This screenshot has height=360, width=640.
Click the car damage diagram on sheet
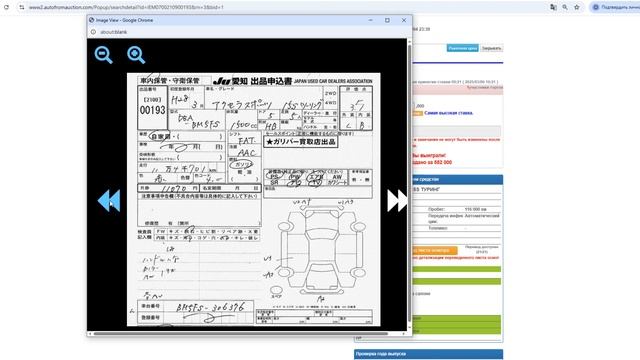coord(321,249)
